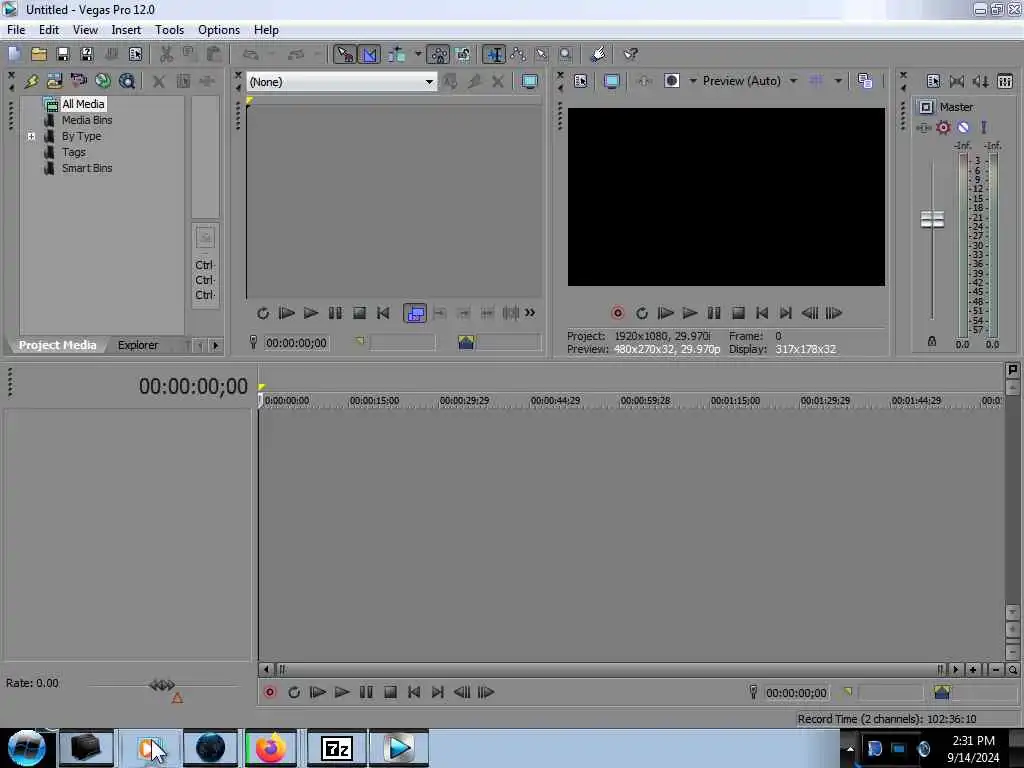This screenshot has width=1024, height=768.
Task: Toggle trimmer Add to timeline overwrite mode
Action: click(415, 313)
